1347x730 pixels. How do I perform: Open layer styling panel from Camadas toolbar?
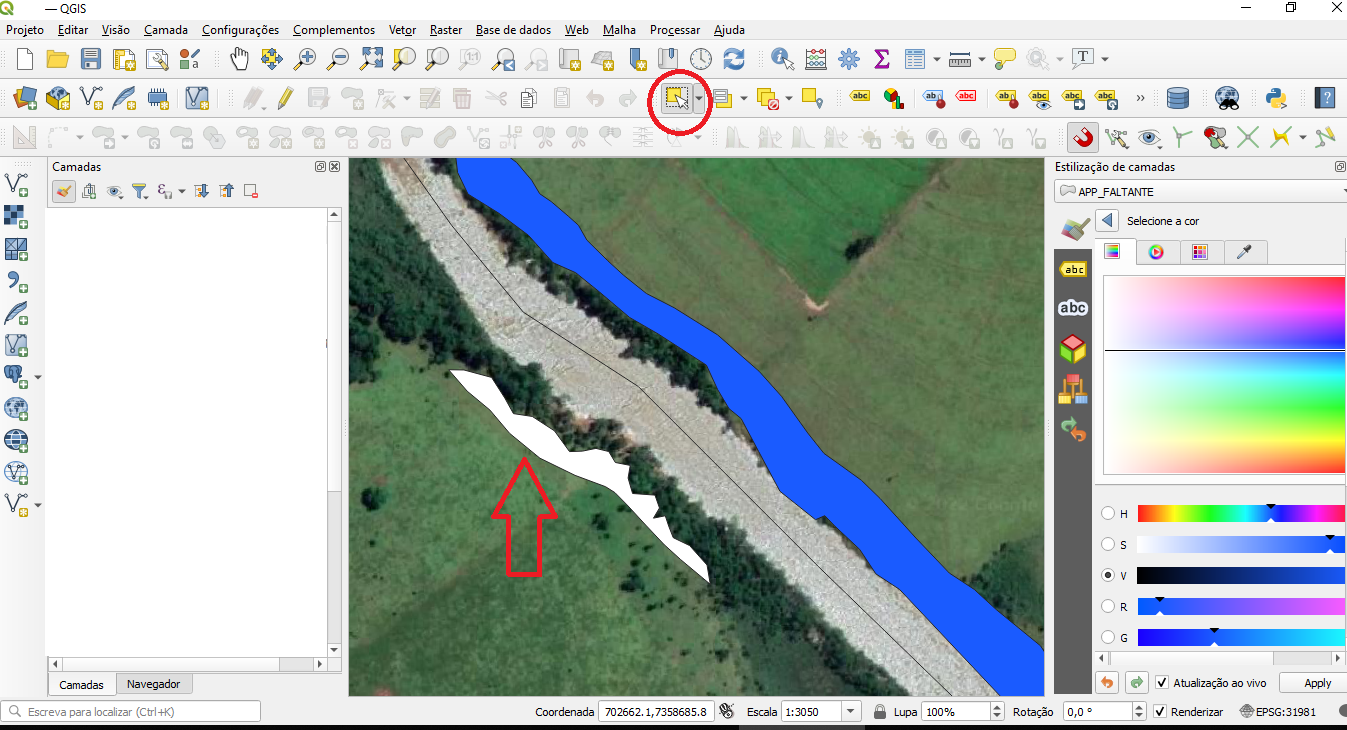(63, 191)
